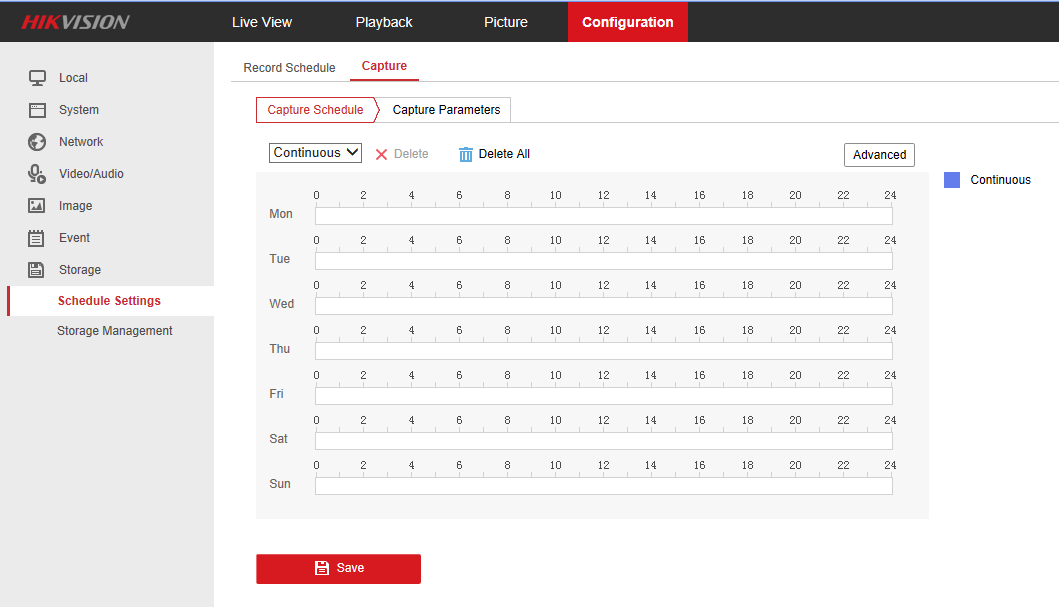Click the Image picture icon
This screenshot has width=1059, height=607.
tap(37, 206)
